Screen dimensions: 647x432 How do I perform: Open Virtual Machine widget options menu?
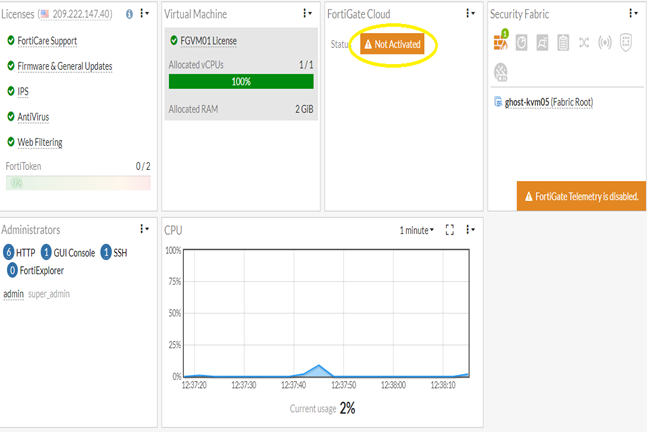[307, 14]
